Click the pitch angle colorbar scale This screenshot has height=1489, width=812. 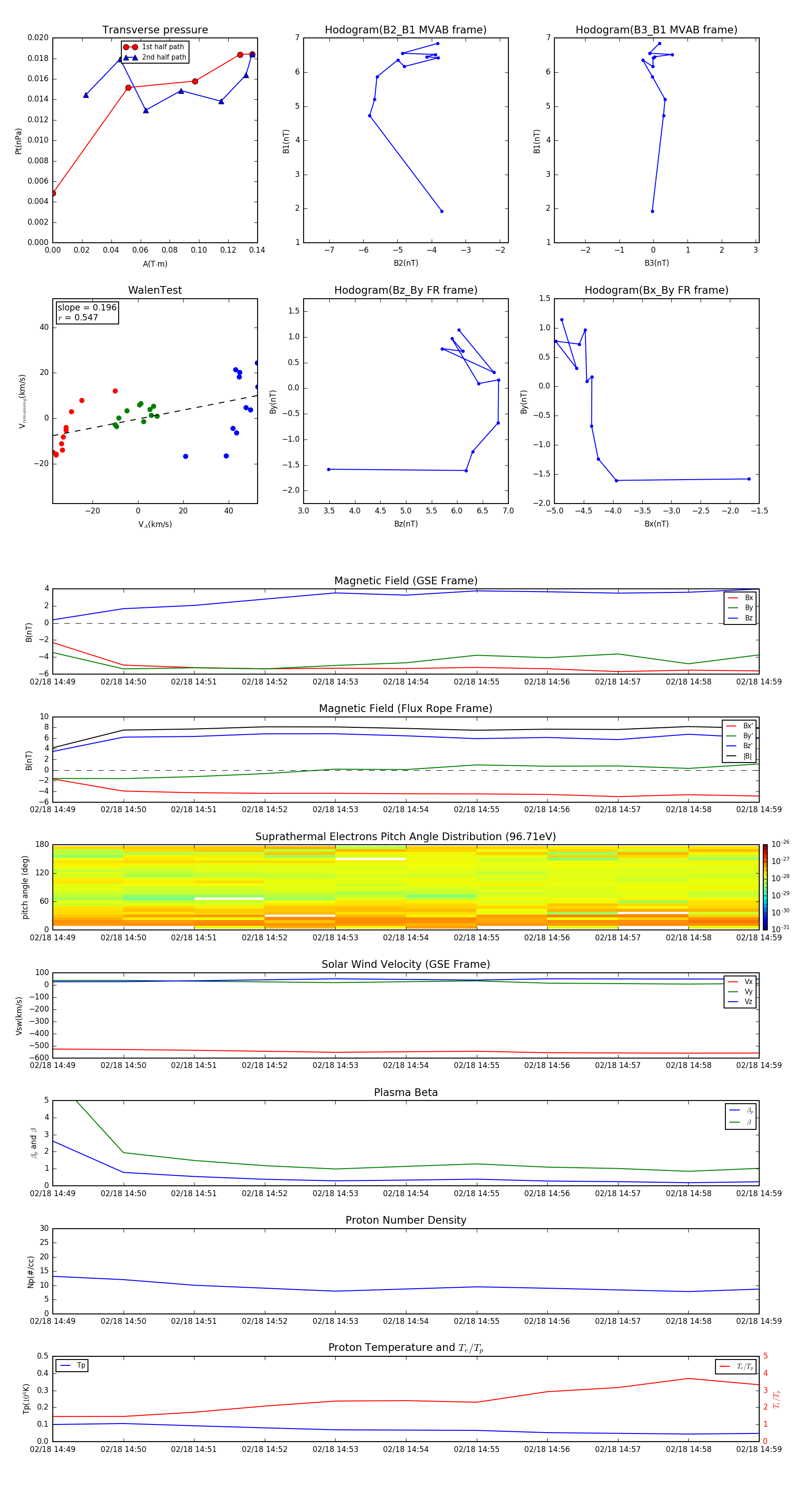pyautogui.click(x=765, y=887)
